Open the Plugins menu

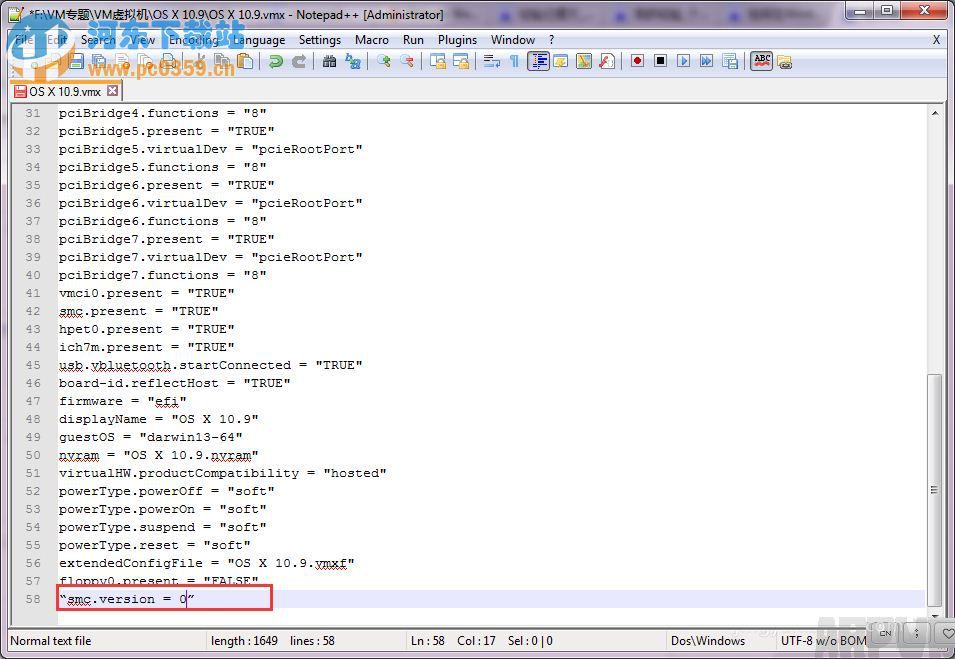pos(457,40)
